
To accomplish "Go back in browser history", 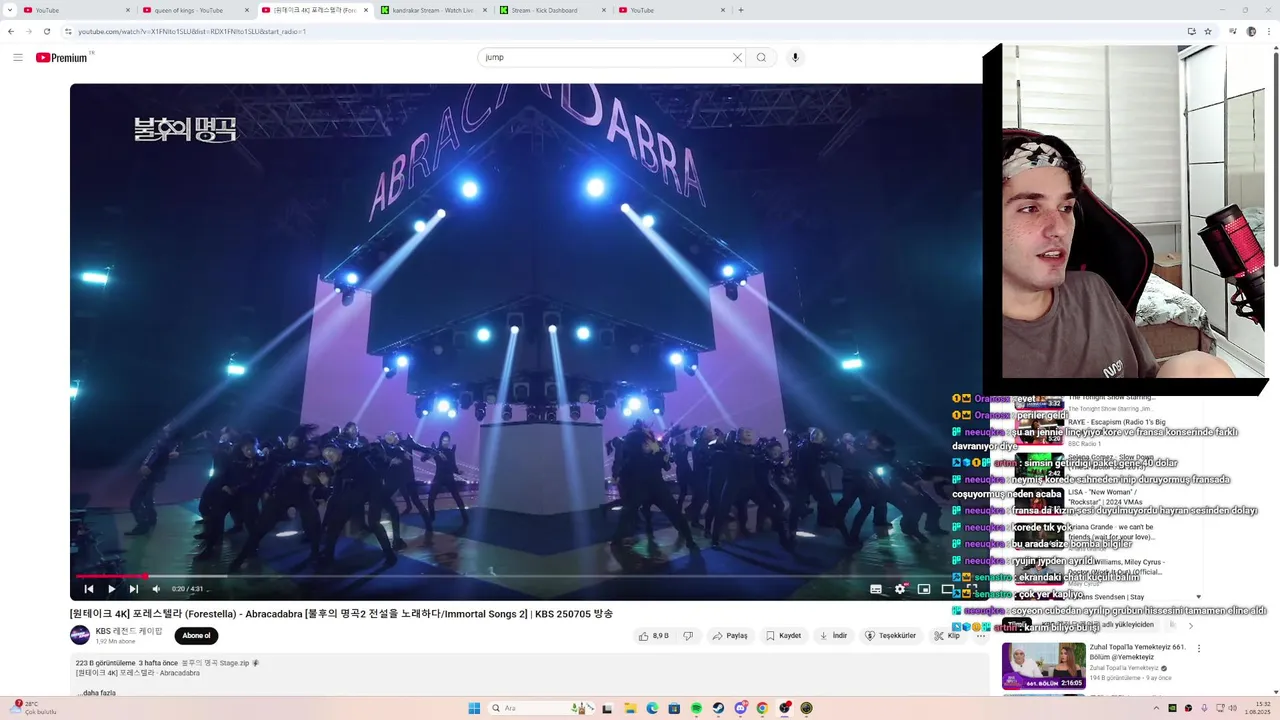I will [x=11, y=31].
